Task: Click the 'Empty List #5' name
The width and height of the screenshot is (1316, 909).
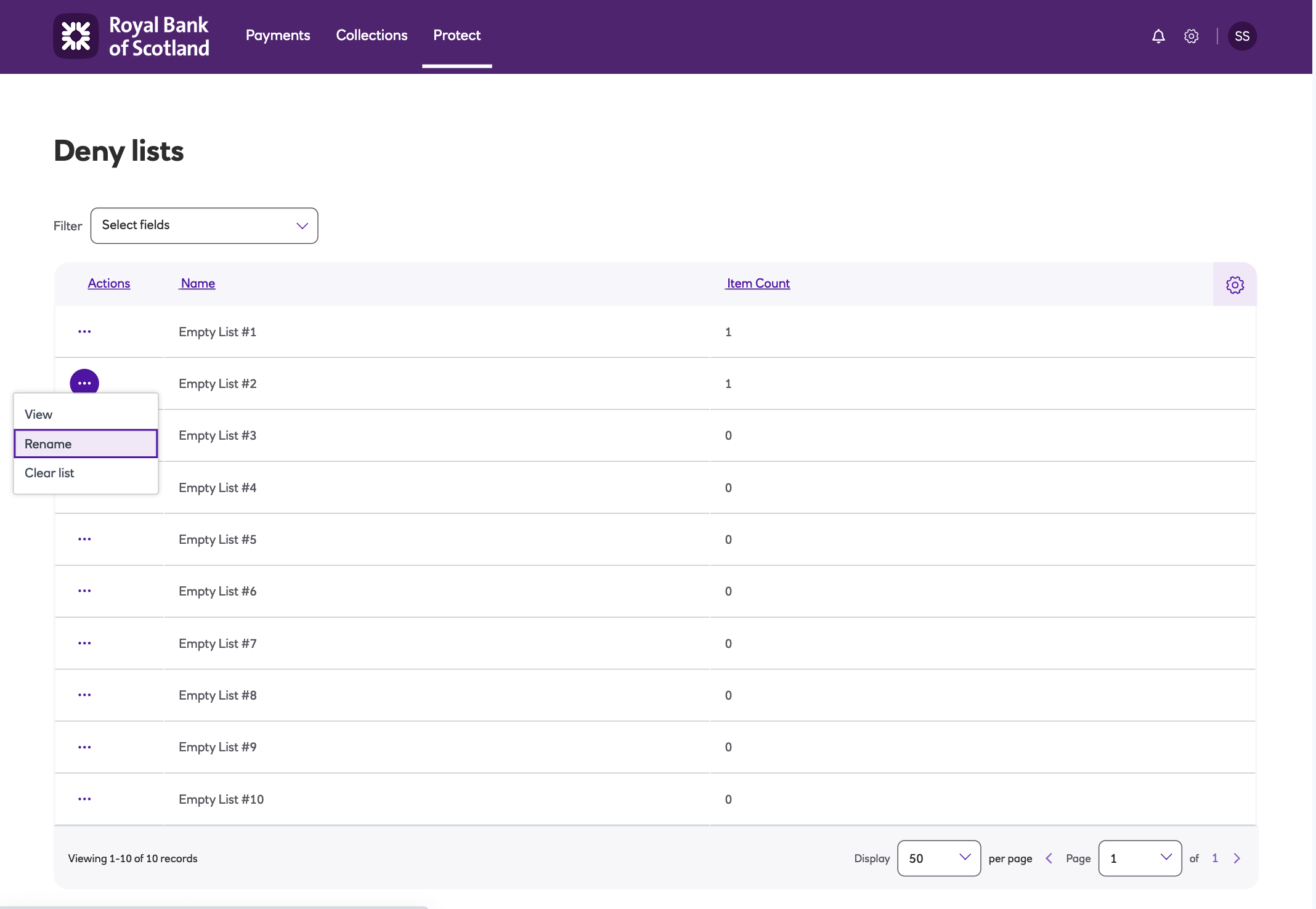Action: click(217, 539)
